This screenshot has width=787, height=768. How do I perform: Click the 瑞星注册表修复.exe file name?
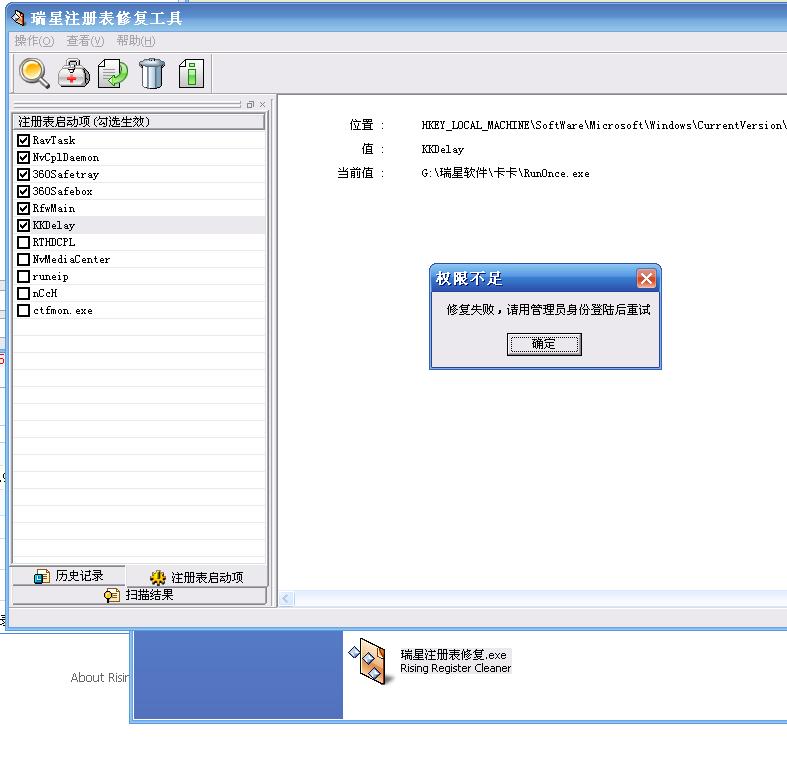tap(453, 655)
